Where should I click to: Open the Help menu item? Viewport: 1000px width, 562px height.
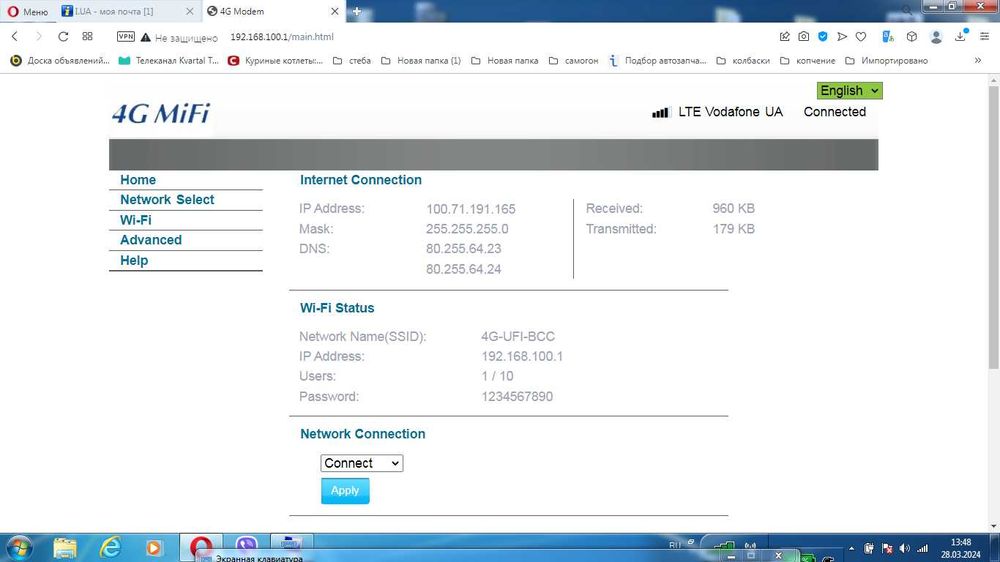pyautogui.click(x=134, y=260)
